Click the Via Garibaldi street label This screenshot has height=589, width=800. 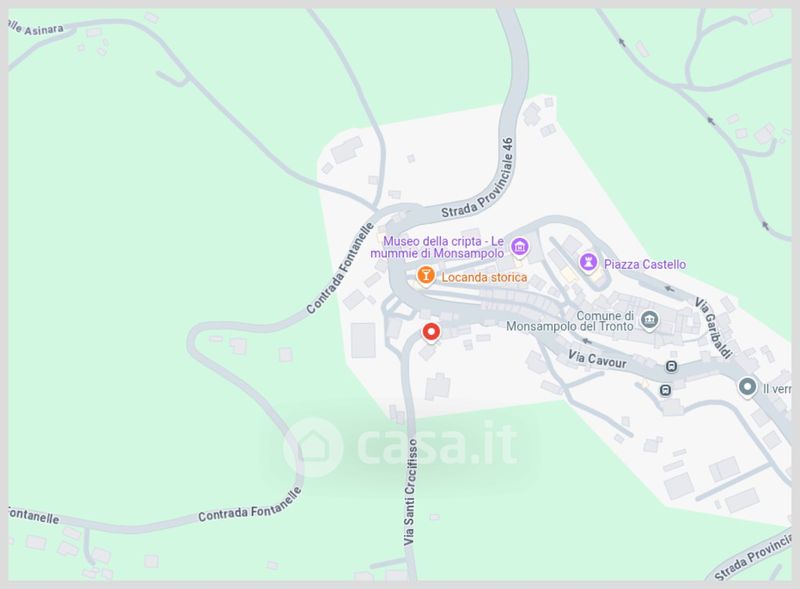click(x=713, y=329)
